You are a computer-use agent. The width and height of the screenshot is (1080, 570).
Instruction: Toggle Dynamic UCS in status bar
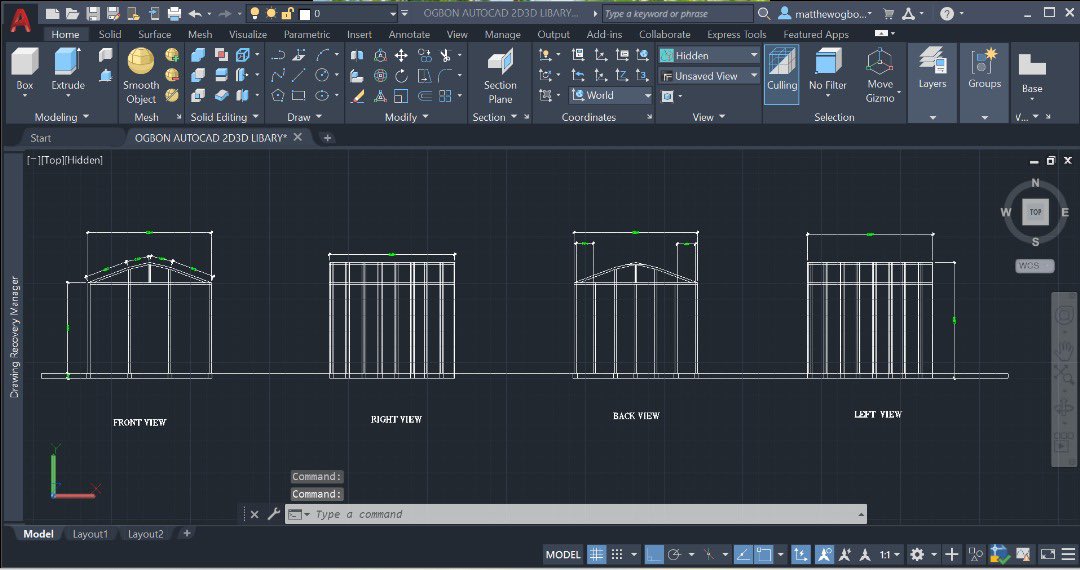800,554
